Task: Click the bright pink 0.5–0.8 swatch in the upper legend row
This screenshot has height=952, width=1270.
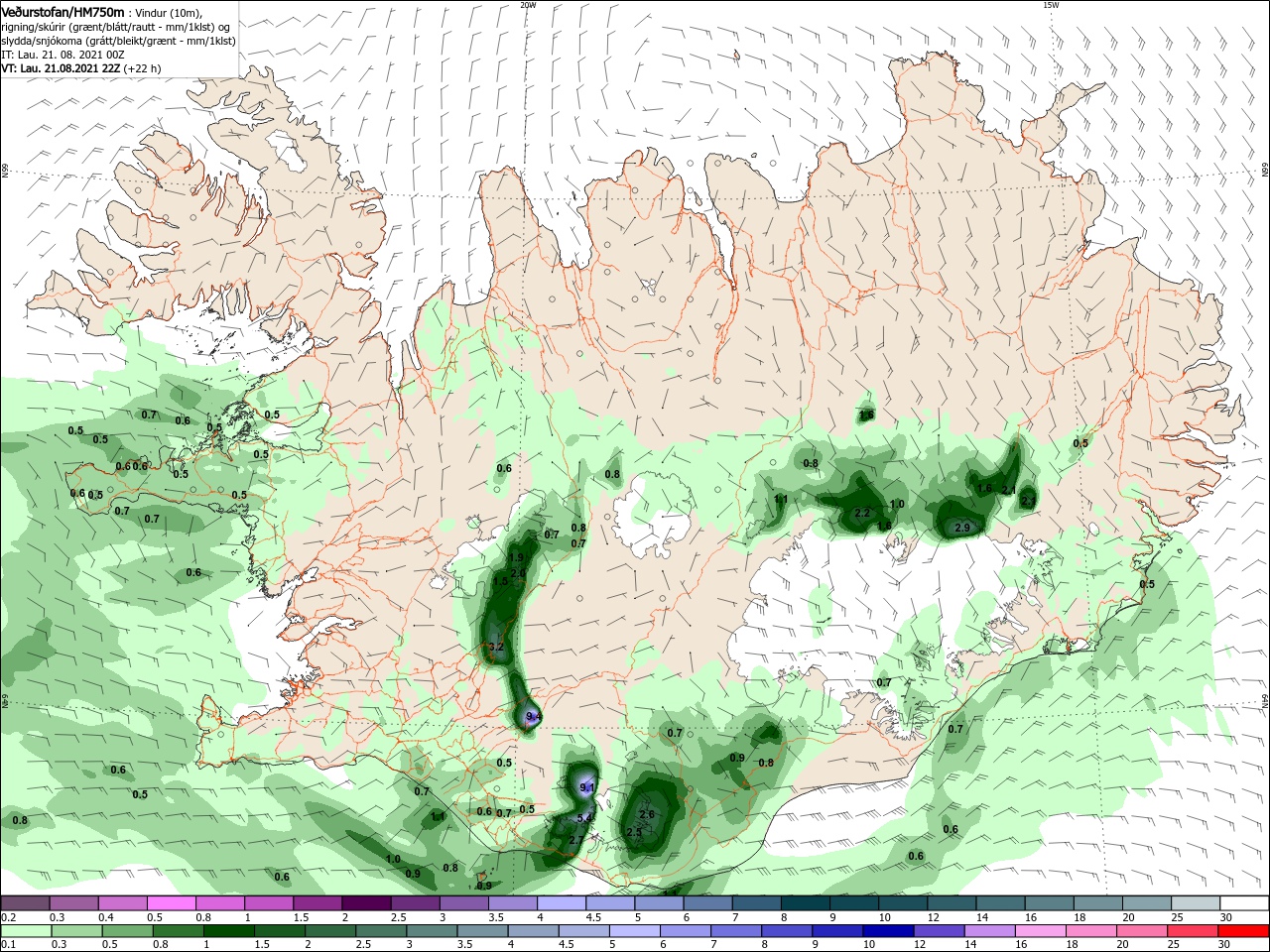Action: click(171, 903)
